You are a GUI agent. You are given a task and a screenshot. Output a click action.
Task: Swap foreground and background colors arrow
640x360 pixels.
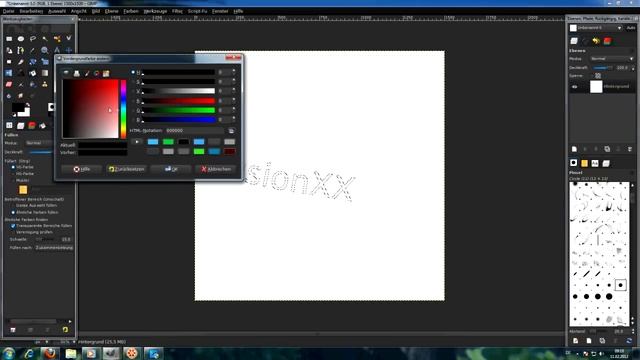point(28,105)
